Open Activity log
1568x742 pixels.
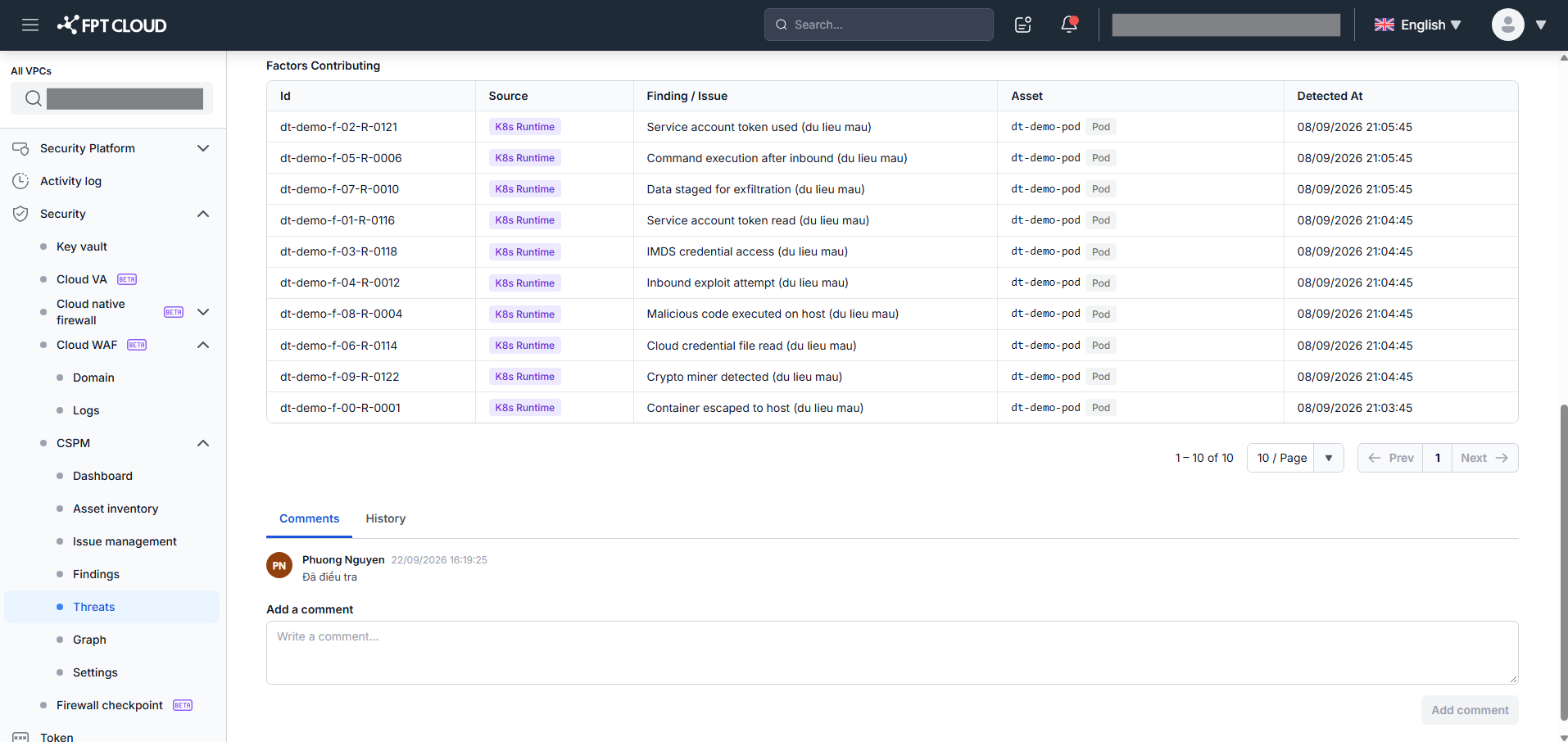click(x=70, y=181)
